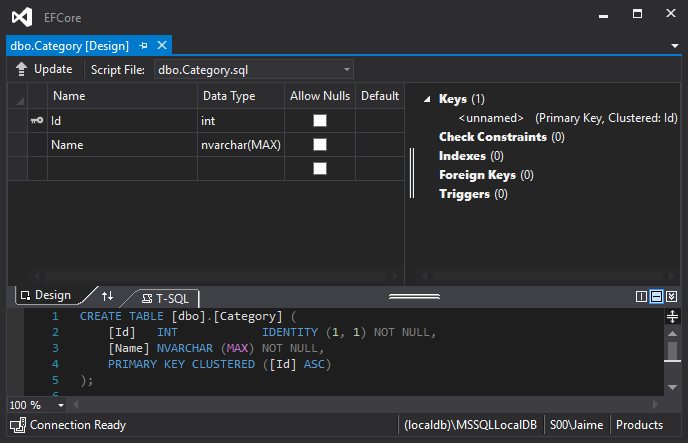
Task: Toggle Allow Nulls in the empty row
Action: click(320, 169)
